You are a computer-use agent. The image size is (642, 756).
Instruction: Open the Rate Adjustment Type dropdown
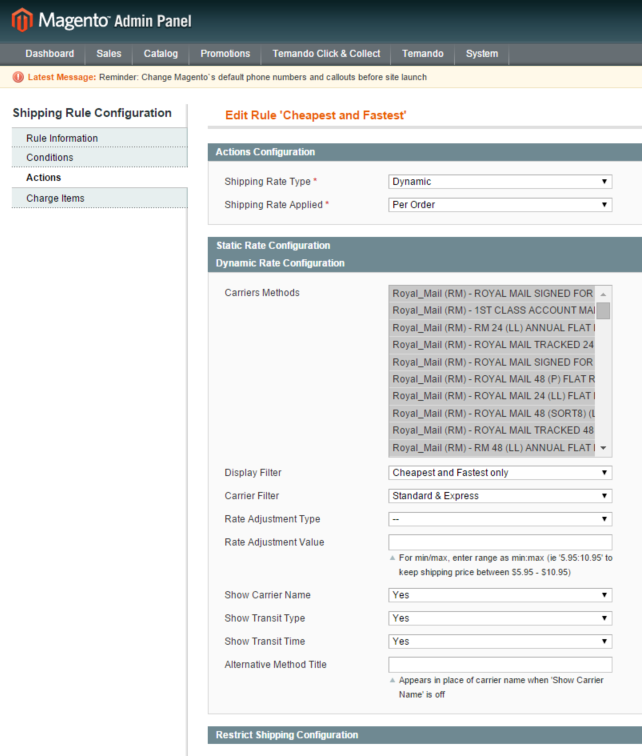(500, 519)
